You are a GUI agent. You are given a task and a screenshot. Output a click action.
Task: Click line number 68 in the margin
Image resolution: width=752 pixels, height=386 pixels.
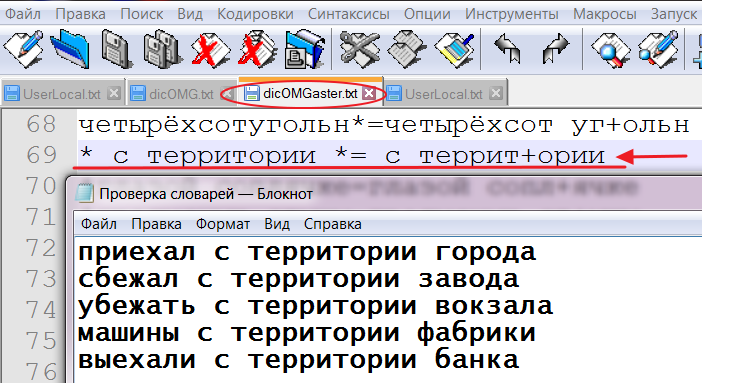click(41, 124)
